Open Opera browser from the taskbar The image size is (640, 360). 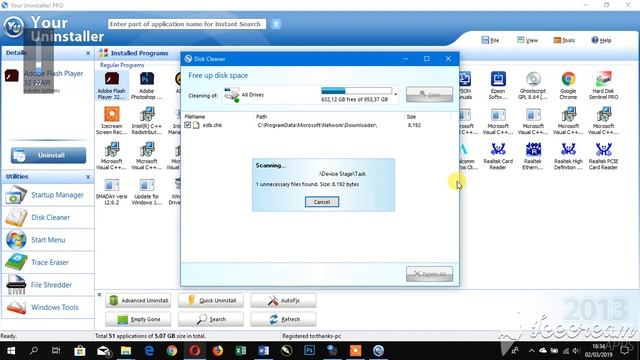point(195,351)
